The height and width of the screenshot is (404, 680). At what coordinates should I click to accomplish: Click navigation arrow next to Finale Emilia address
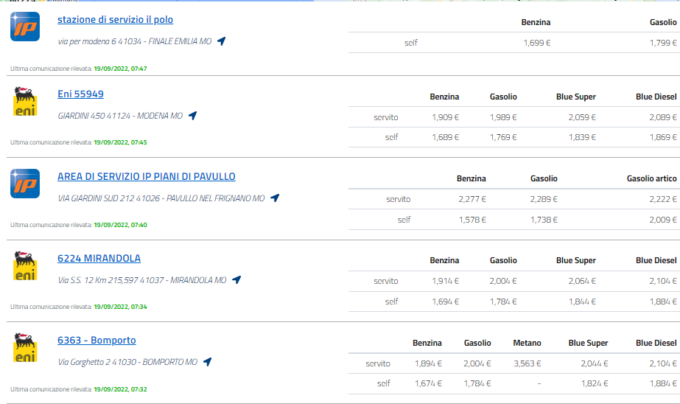(221, 41)
